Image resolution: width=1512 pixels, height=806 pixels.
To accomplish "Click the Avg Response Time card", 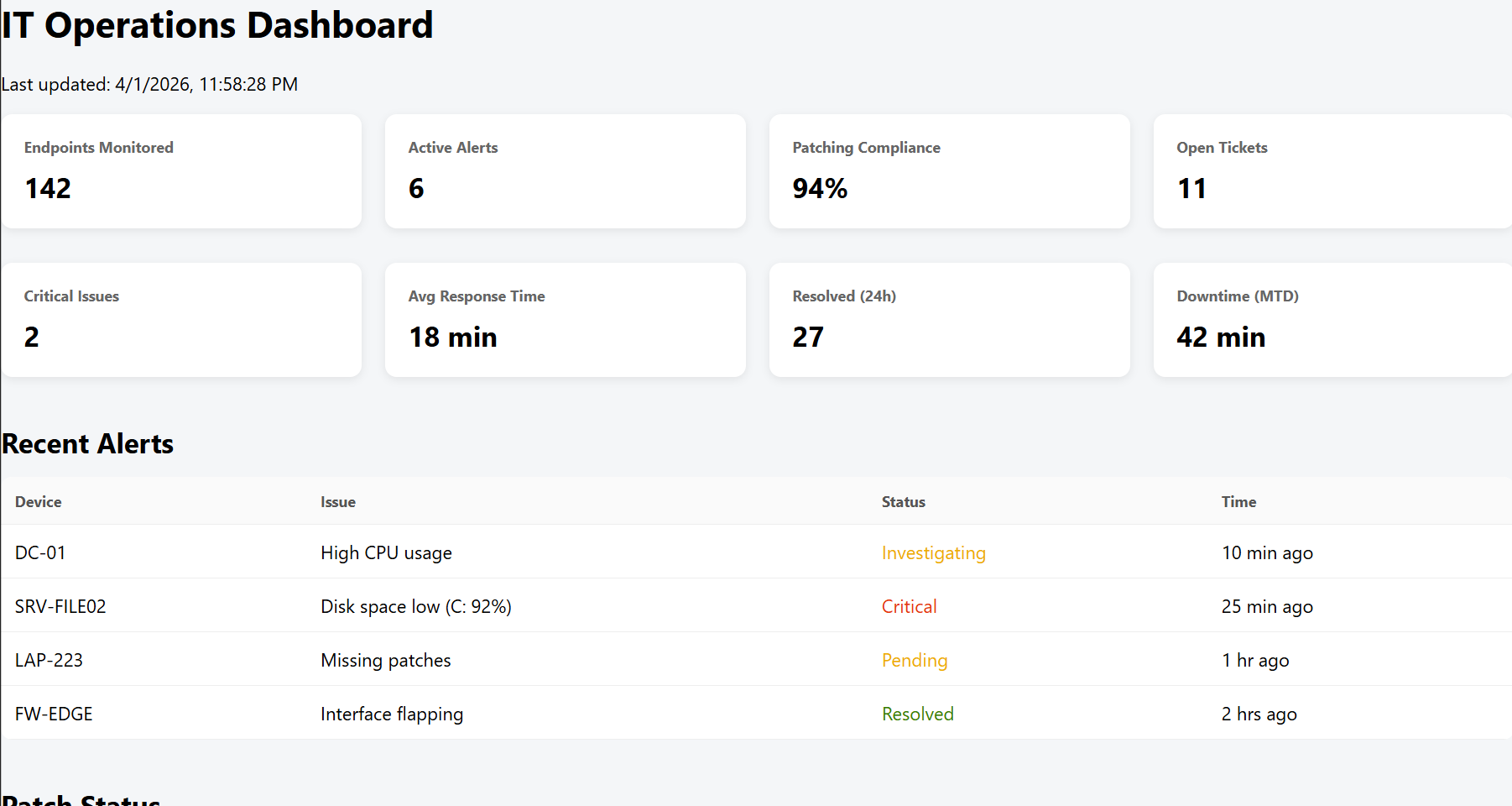I will point(565,319).
